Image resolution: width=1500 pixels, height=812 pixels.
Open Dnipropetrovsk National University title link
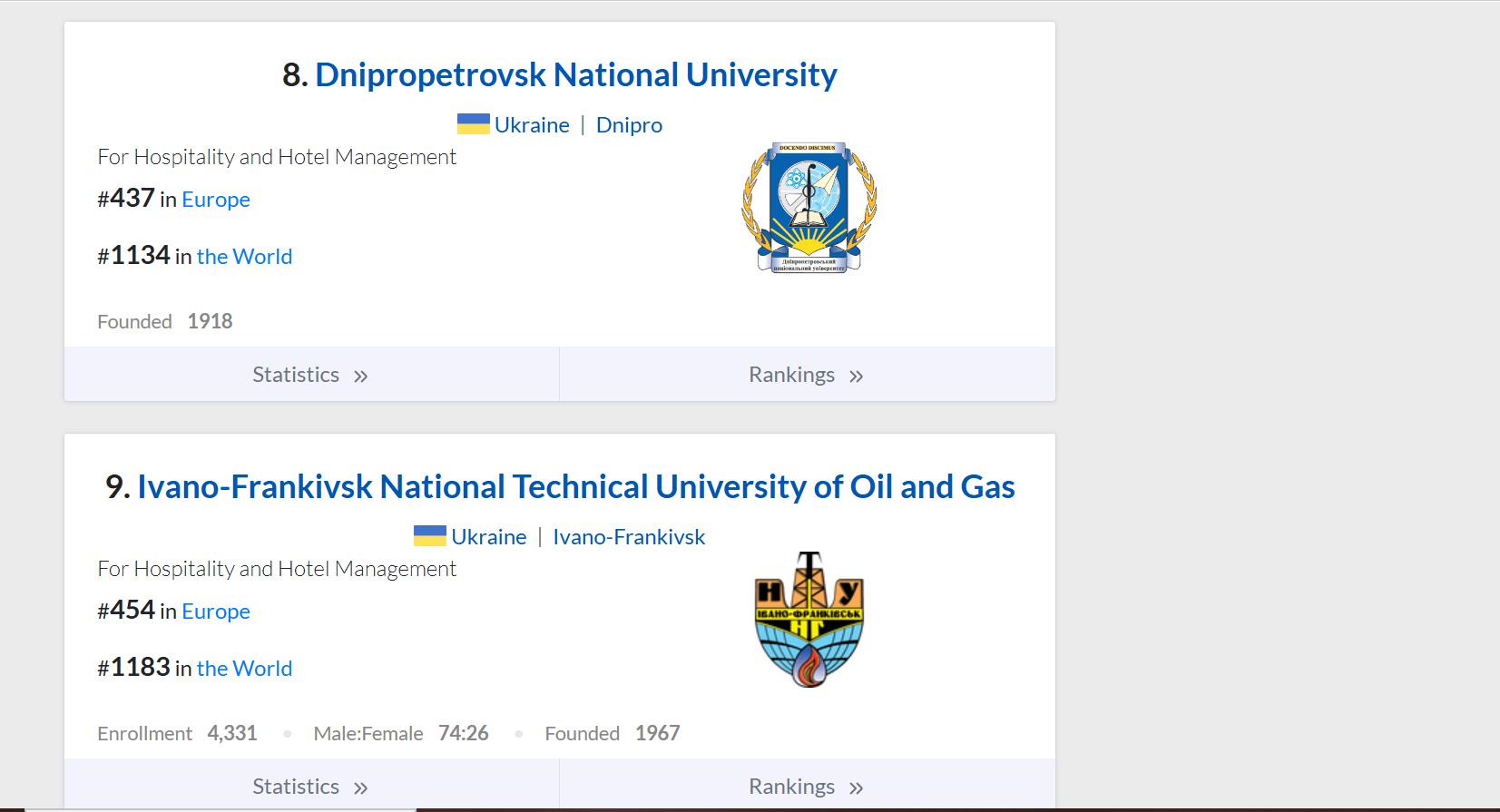point(575,74)
